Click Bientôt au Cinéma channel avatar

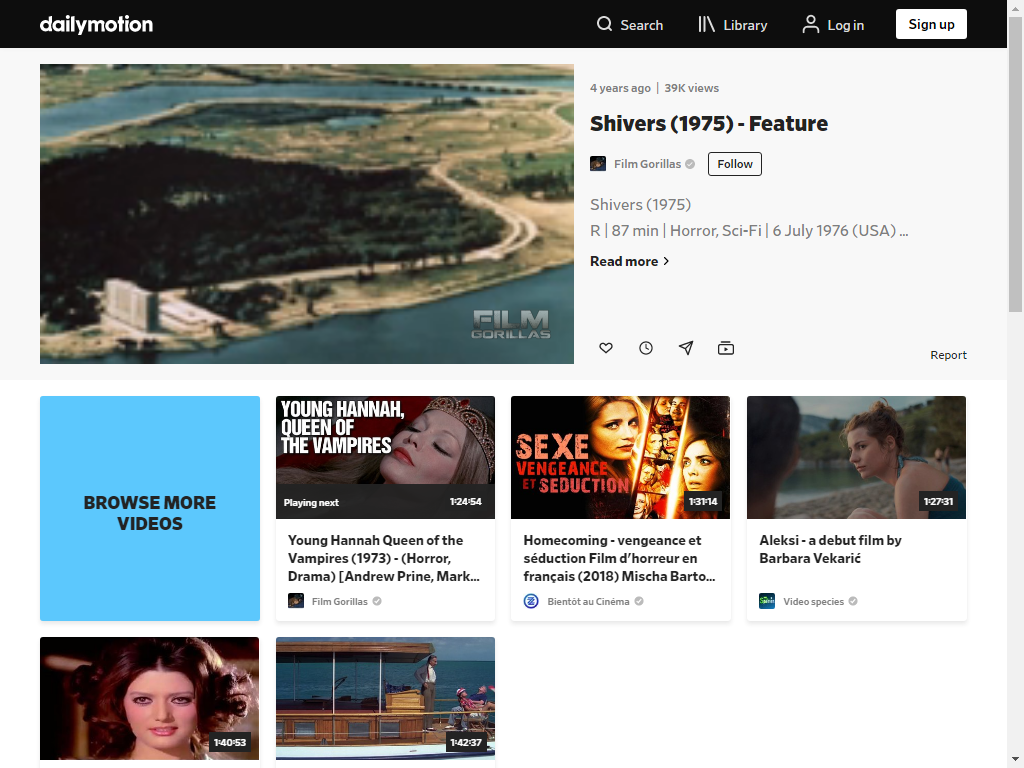[x=531, y=601]
